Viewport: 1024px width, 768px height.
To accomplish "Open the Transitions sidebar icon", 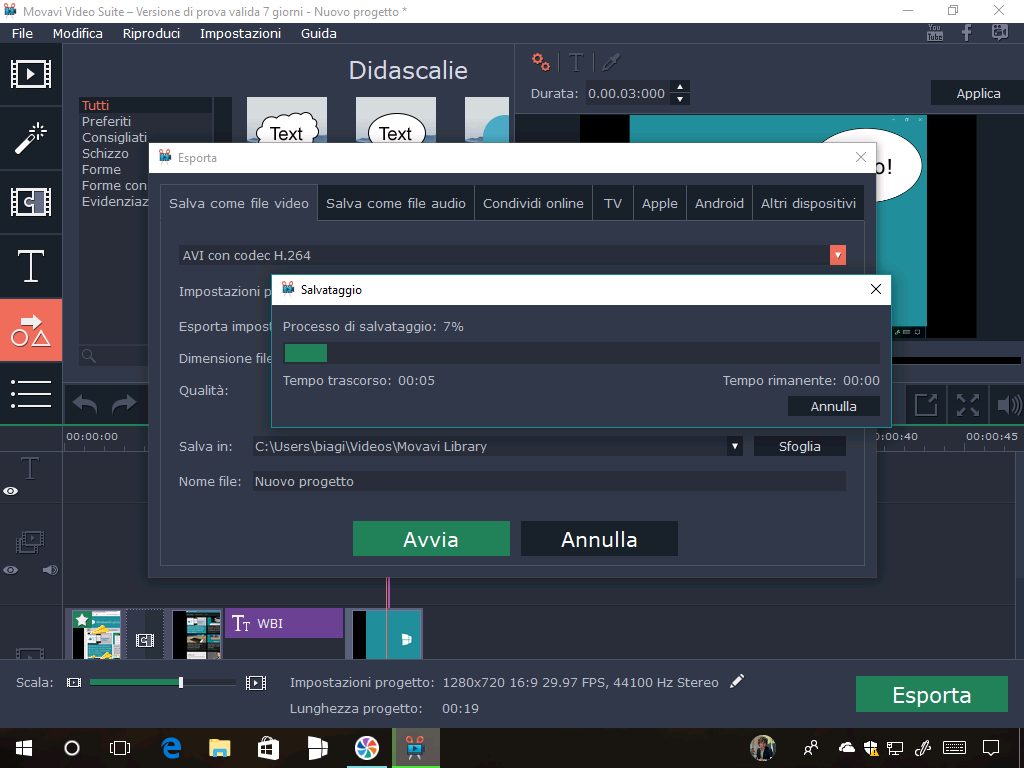I will point(31,202).
